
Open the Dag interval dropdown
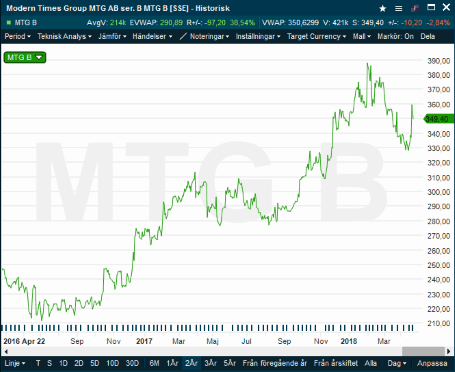[397, 363]
